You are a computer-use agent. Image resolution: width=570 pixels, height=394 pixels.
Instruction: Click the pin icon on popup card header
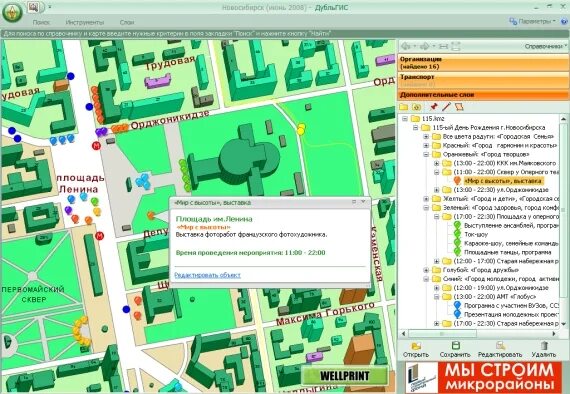click(354, 202)
